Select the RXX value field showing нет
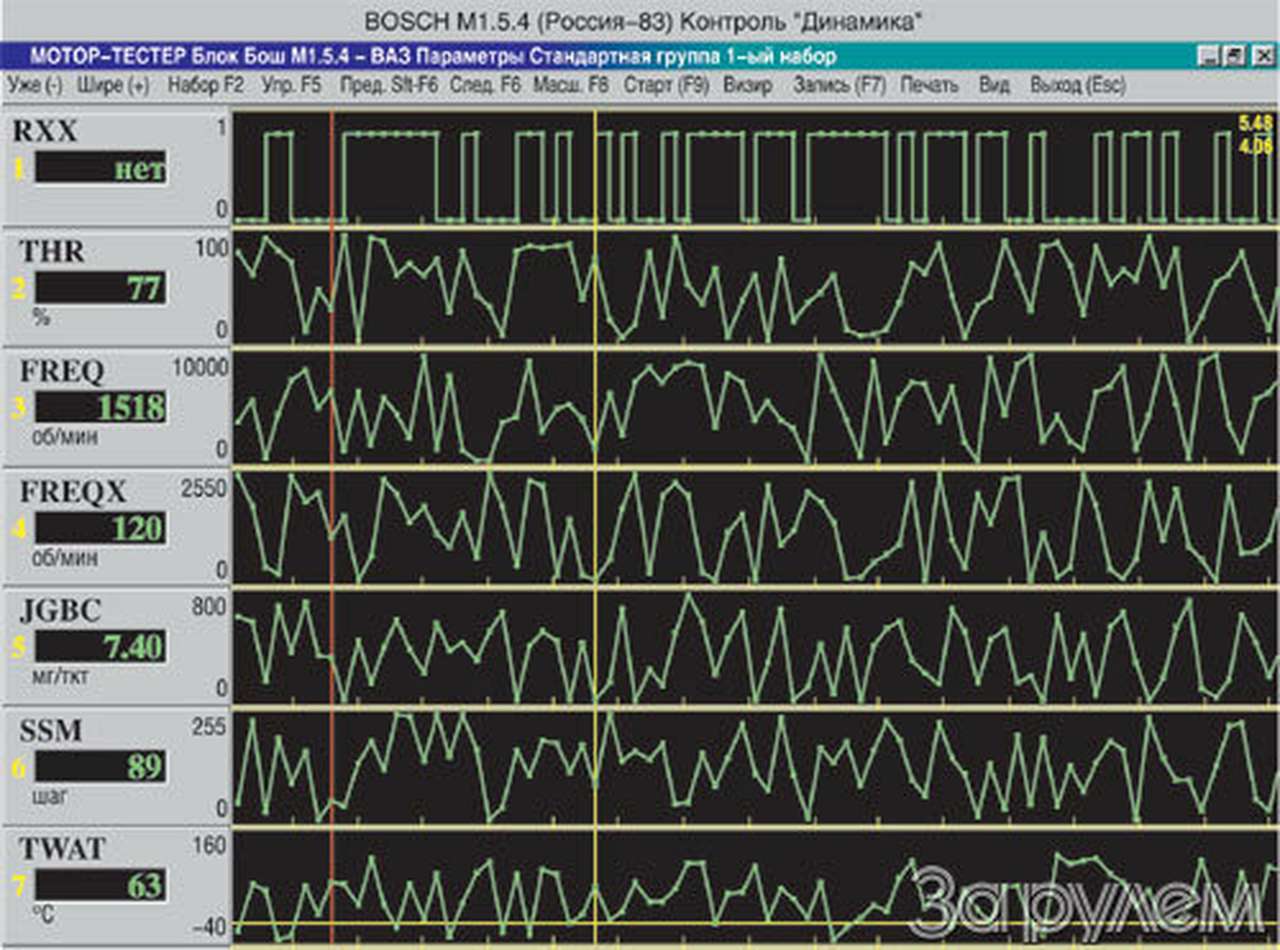Viewport: 1280px width, 950px height. pos(101,168)
